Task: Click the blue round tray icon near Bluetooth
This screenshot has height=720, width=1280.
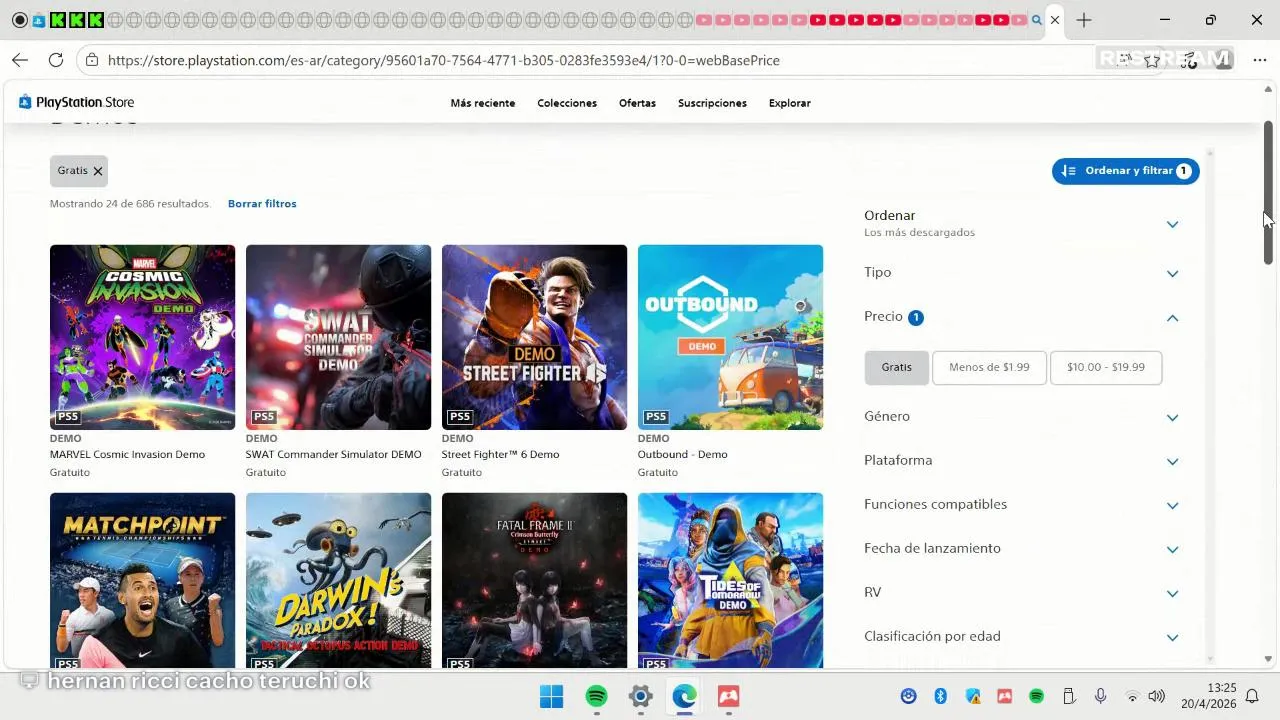Action: (x=908, y=696)
